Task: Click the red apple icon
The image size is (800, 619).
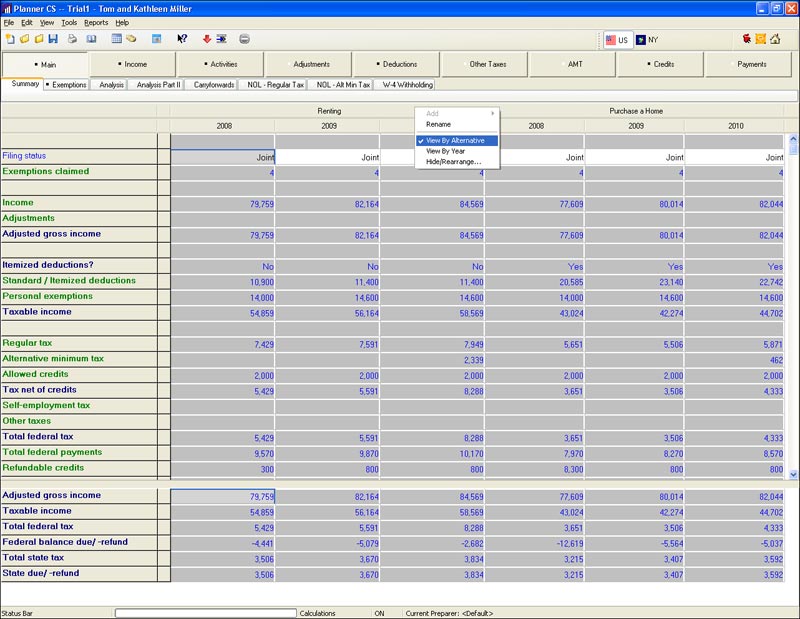Action: coord(747,39)
